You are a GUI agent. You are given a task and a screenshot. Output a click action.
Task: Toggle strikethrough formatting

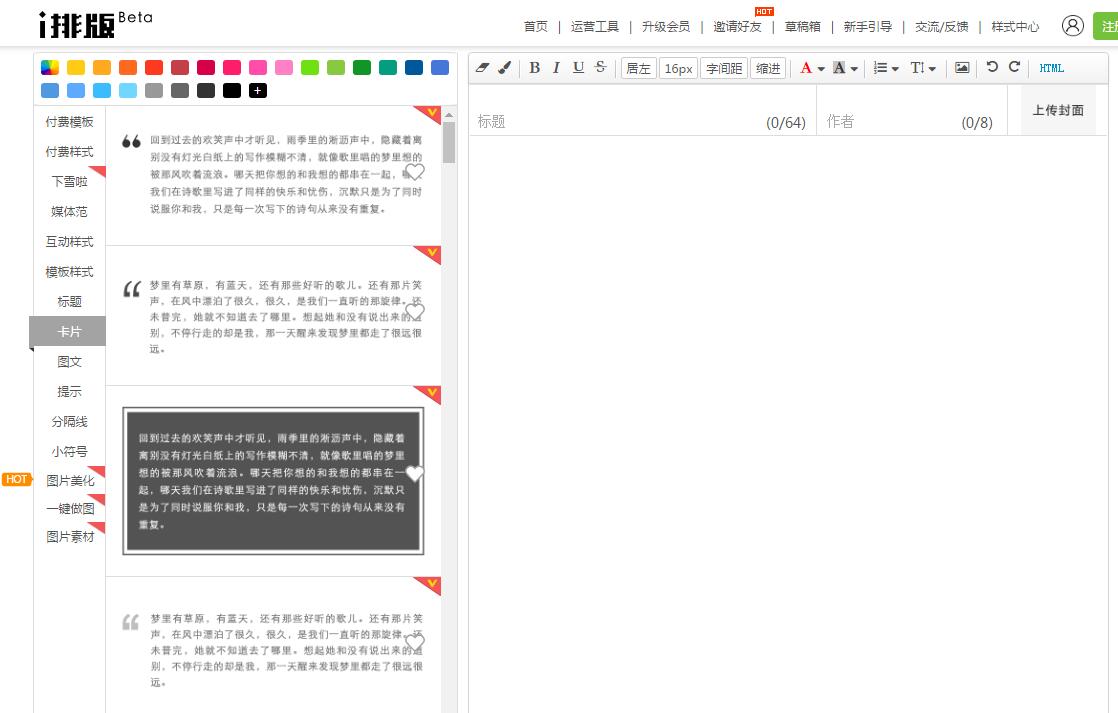[600, 67]
